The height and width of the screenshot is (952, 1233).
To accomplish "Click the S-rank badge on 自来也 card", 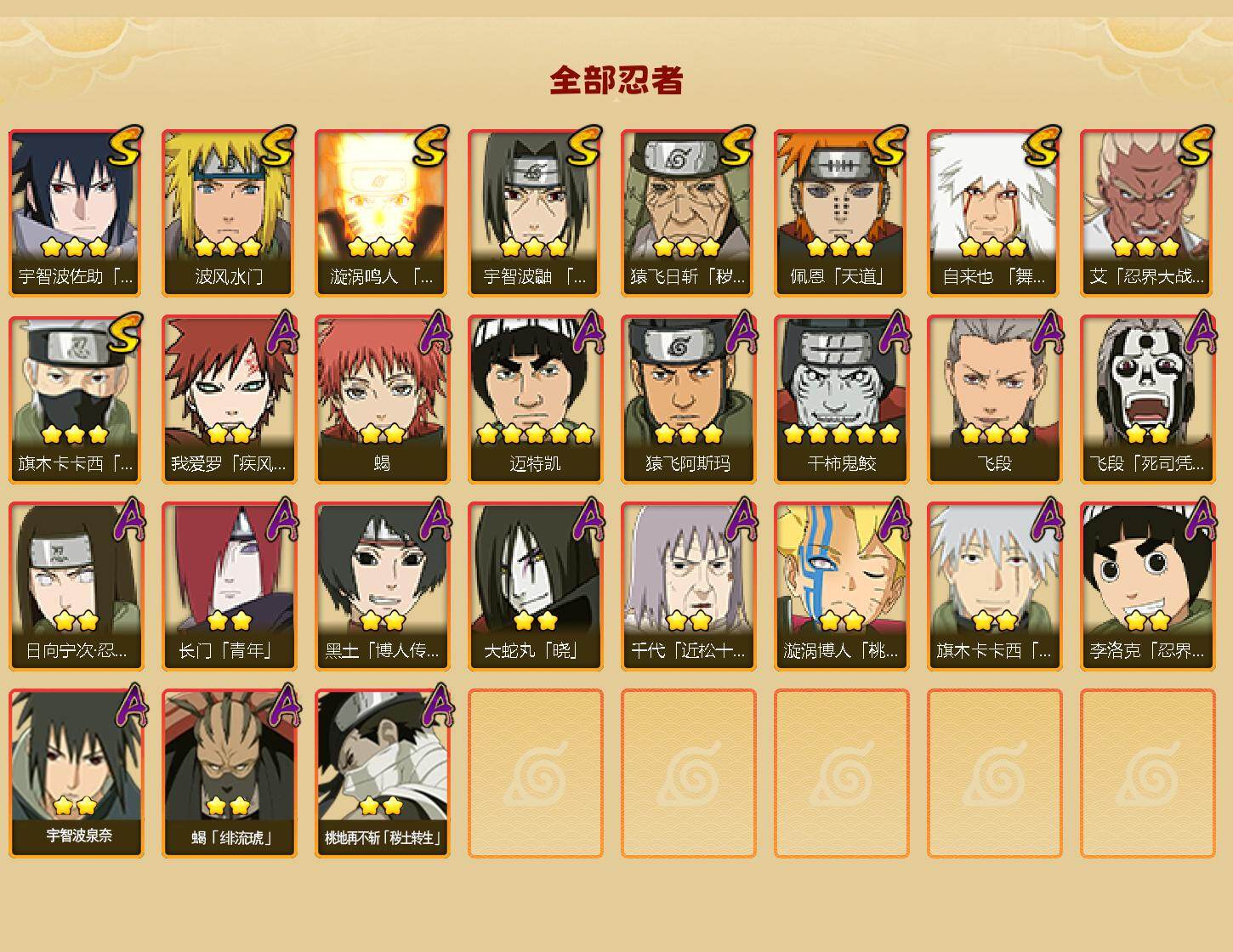I will [1043, 146].
